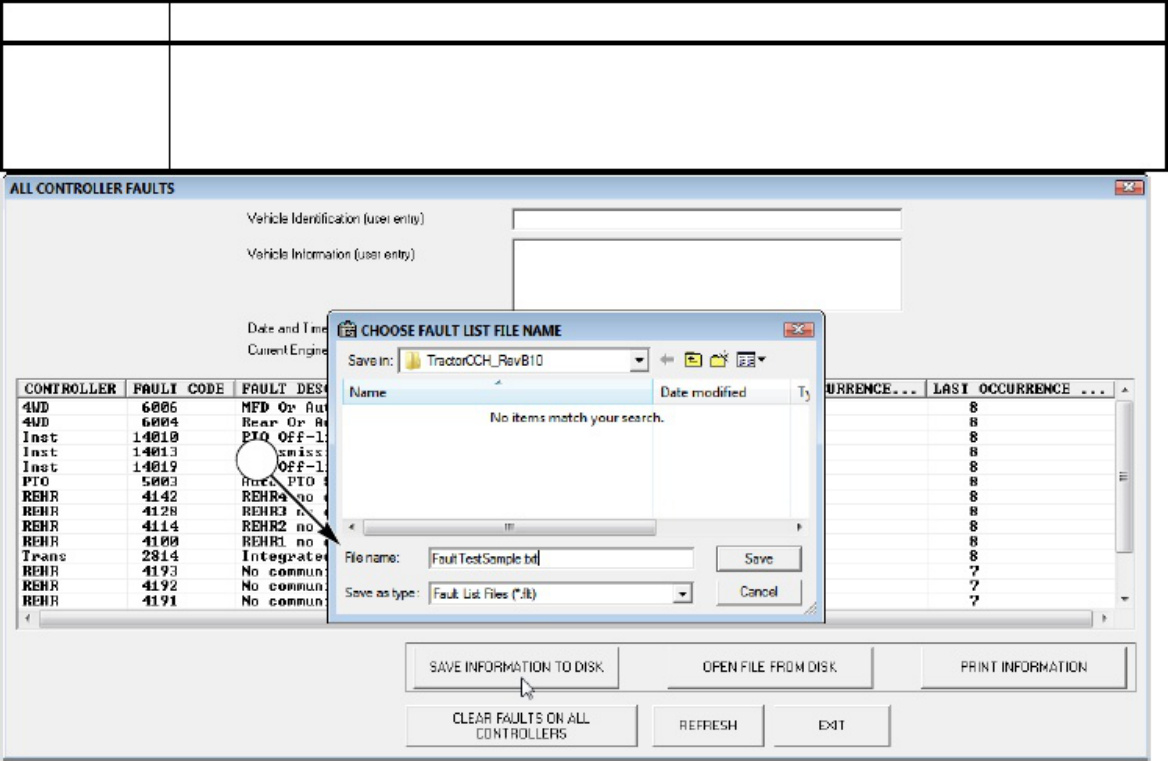Close the ALL CONTROLLER FAULTS window
This screenshot has height=761, width=1168.
pyautogui.click(x=1129, y=188)
